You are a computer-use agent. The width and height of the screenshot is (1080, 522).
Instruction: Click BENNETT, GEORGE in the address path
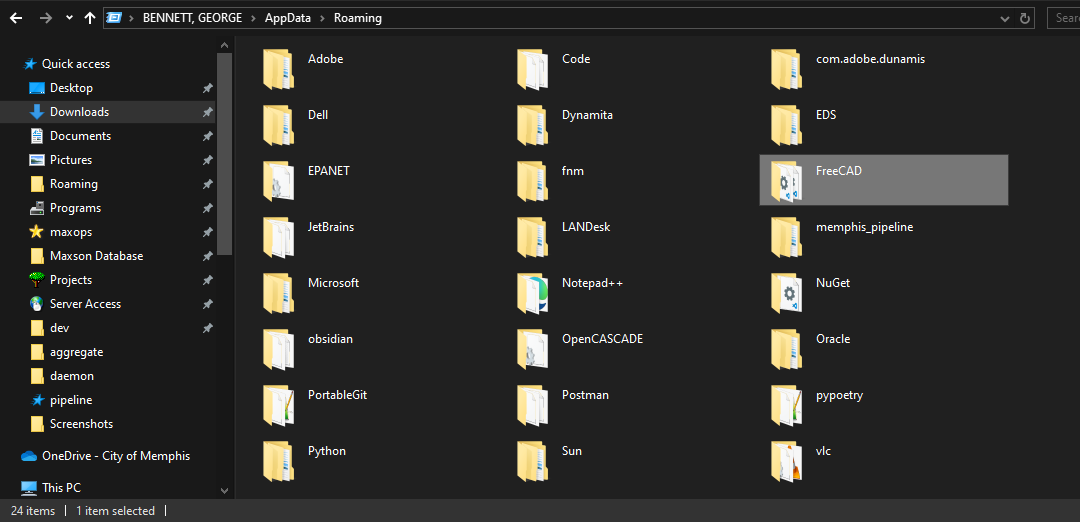(x=192, y=18)
